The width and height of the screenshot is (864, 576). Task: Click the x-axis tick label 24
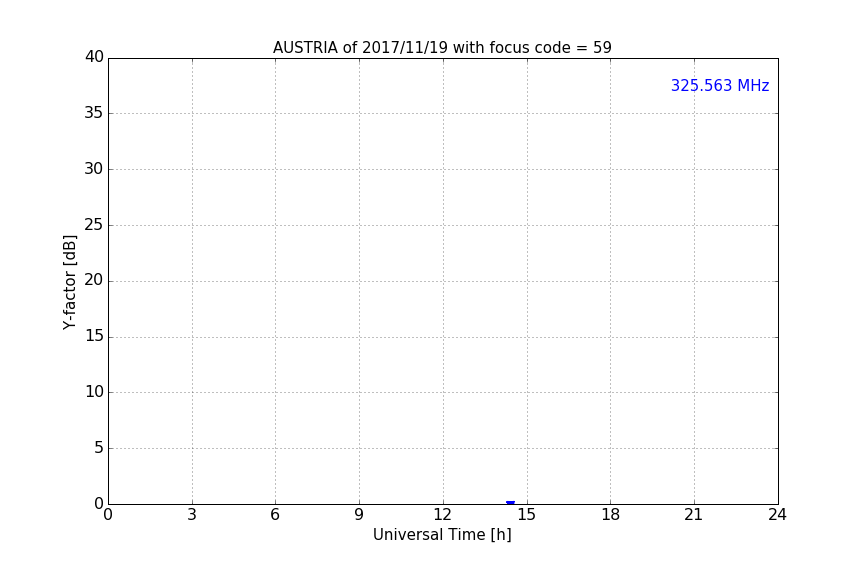[x=777, y=515]
